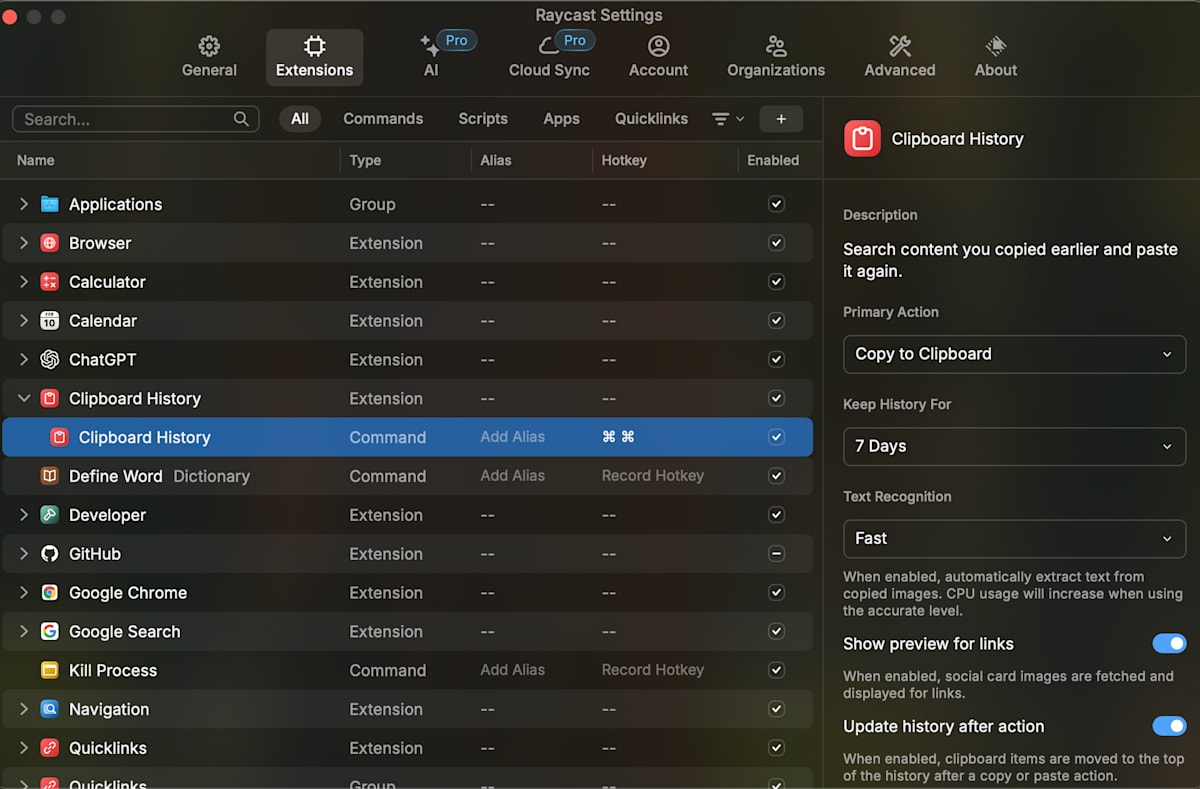Open the General settings tab icon
This screenshot has width=1200, height=789.
tap(209, 46)
